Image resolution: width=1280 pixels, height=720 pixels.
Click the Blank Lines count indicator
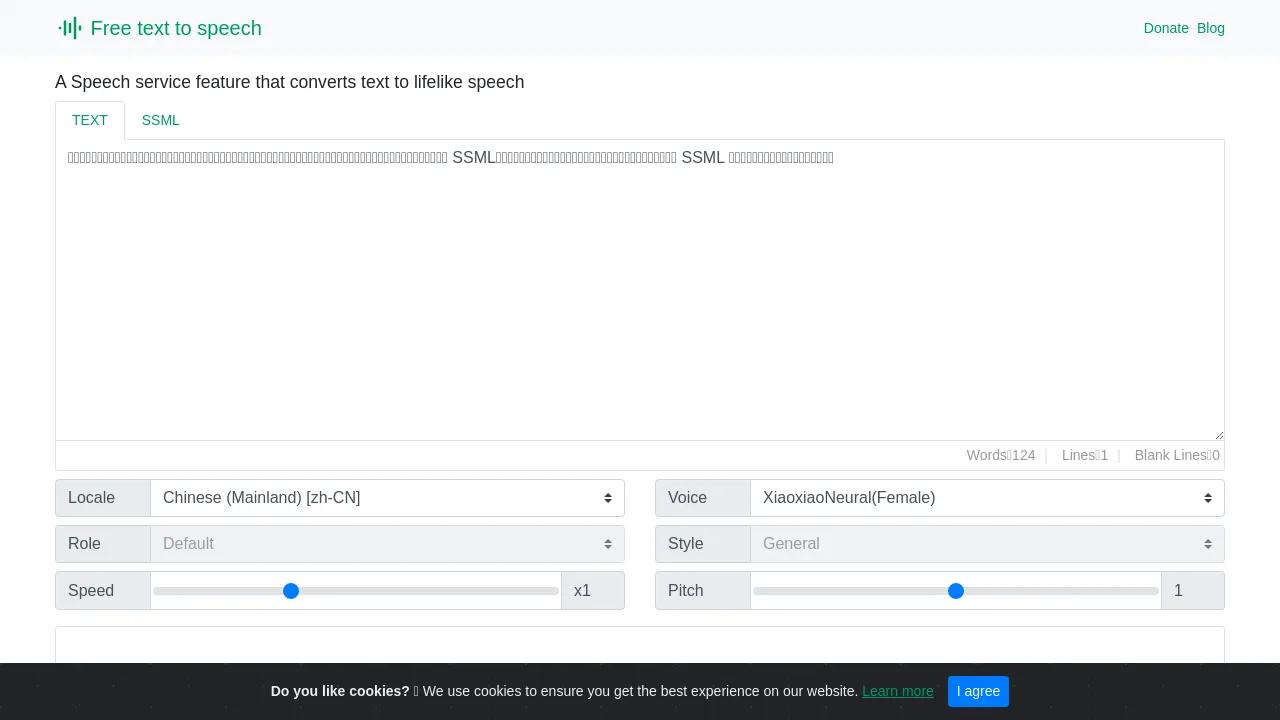pyautogui.click(x=1177, y=455)
